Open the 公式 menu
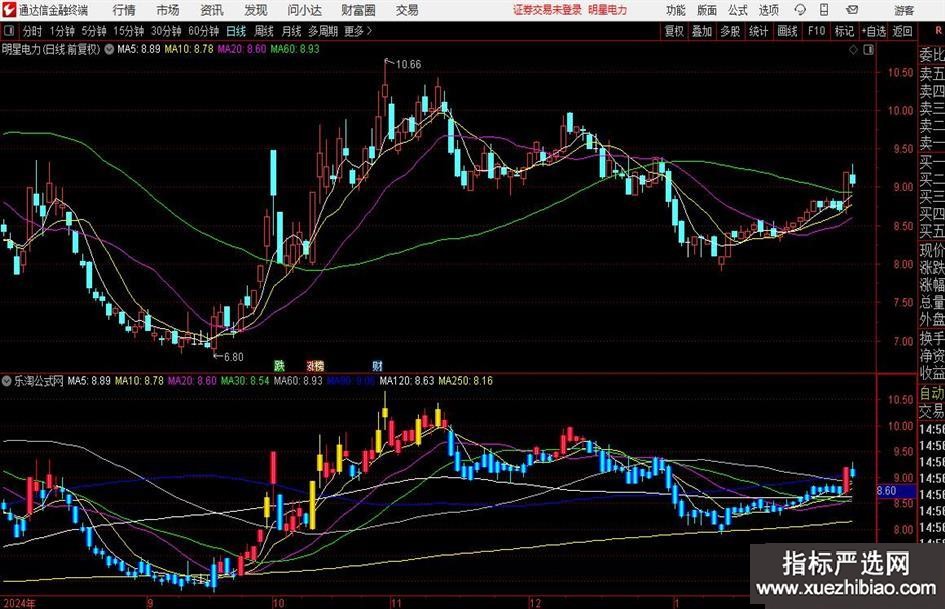The height and width of the screenshot is (609, 945). click(738, 10)
